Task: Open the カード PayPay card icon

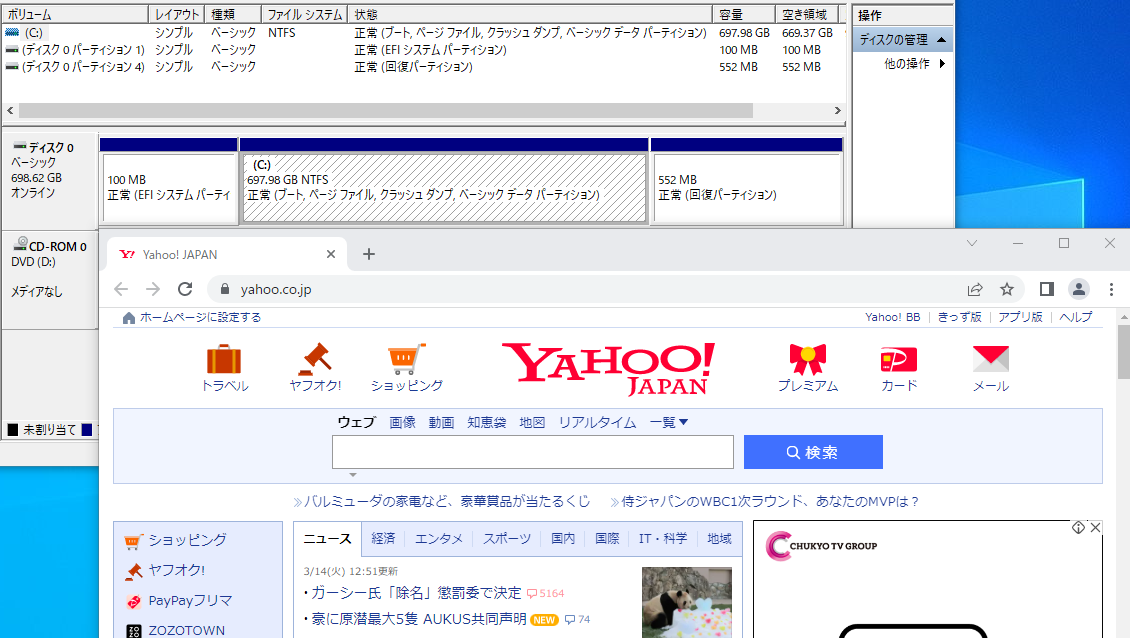Action: coord(899,359)
